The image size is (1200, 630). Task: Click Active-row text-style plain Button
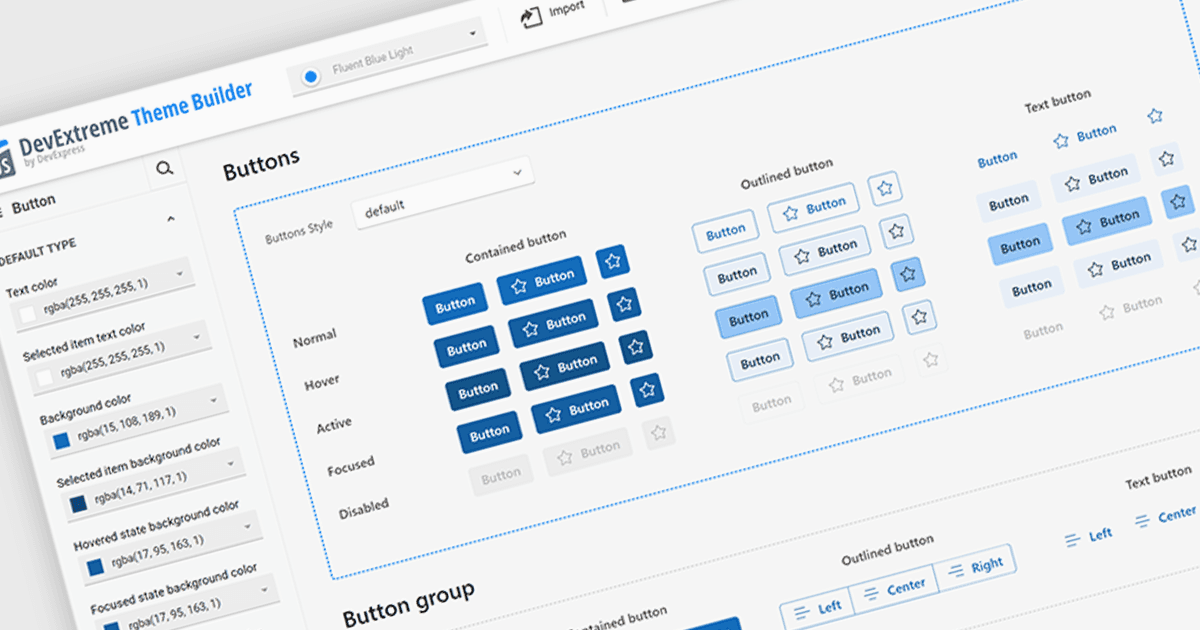click(1020, 245)
